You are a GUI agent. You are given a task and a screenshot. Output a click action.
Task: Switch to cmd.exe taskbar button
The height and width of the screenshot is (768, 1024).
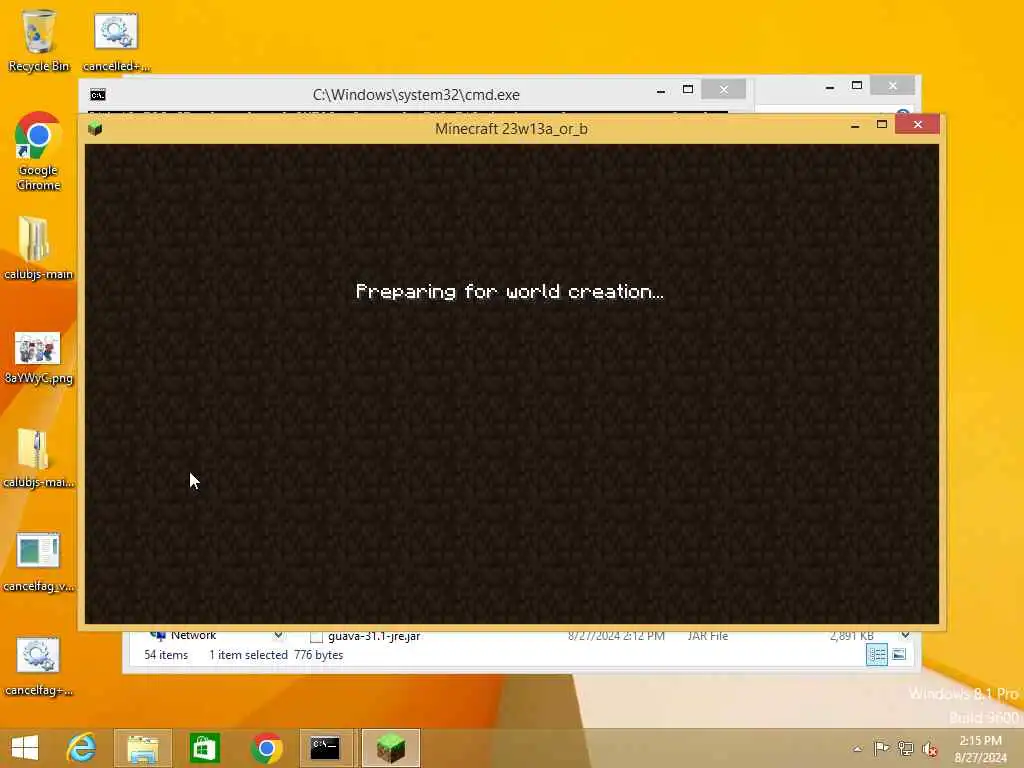pyautogui.click(x=326, y=748)
